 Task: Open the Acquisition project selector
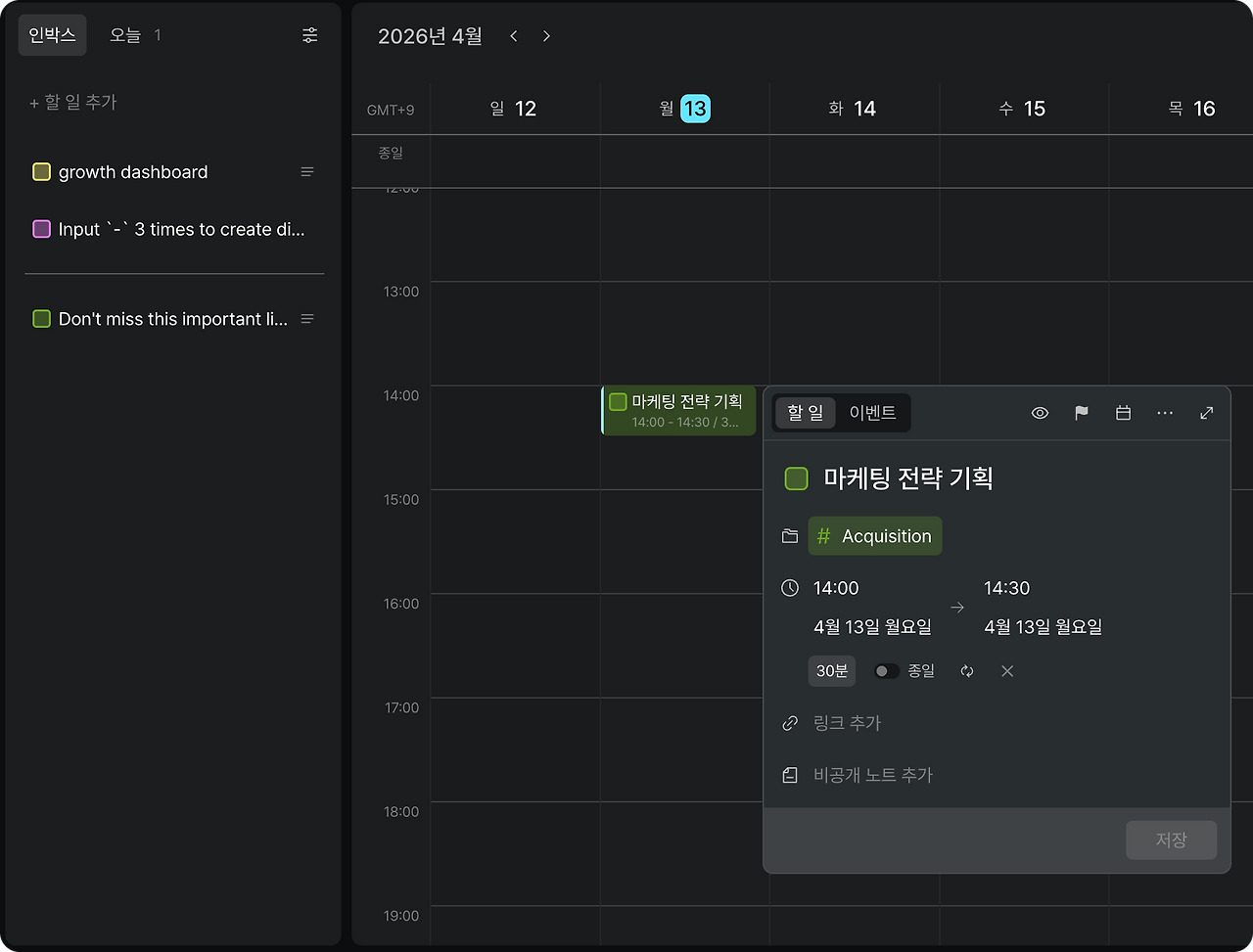pyautogui.click(x=875, y=536)
